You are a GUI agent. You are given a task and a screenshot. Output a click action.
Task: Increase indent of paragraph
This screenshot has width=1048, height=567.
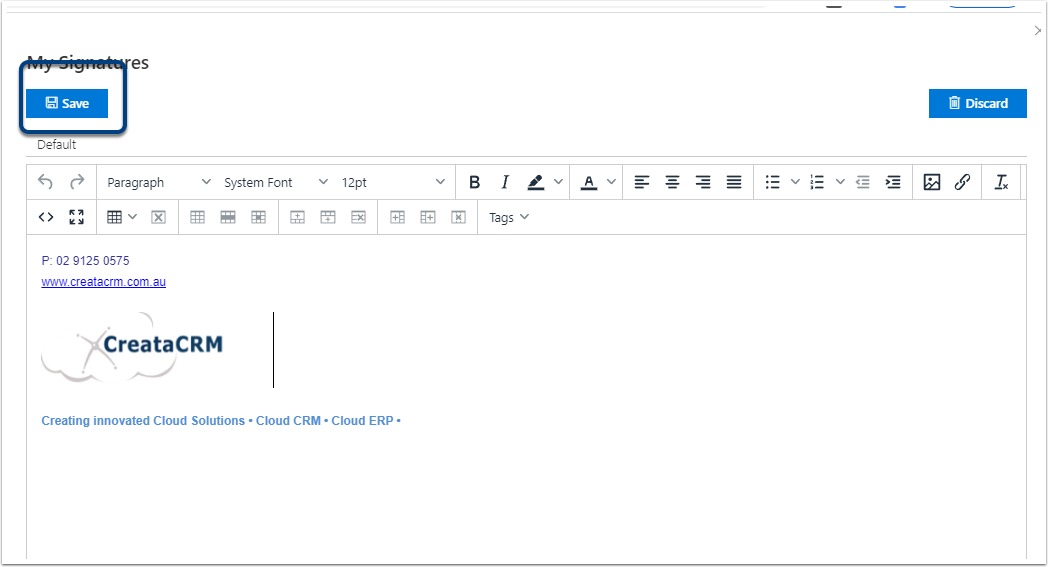(x=893, y=182)
